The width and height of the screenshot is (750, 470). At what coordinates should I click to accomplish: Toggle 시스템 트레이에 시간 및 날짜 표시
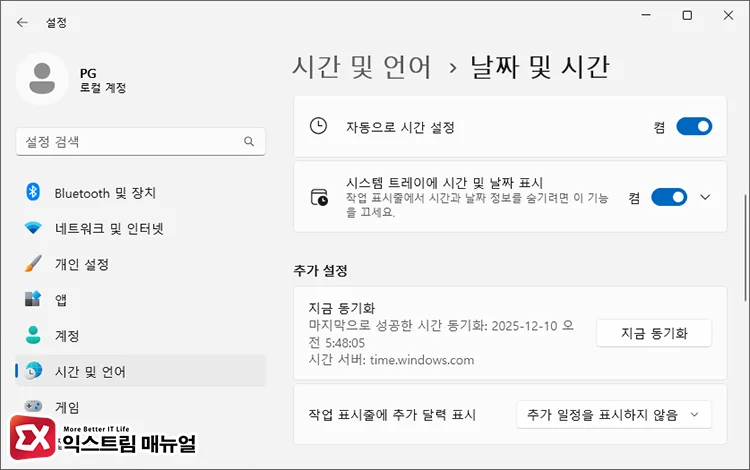(x=669, y=197)
